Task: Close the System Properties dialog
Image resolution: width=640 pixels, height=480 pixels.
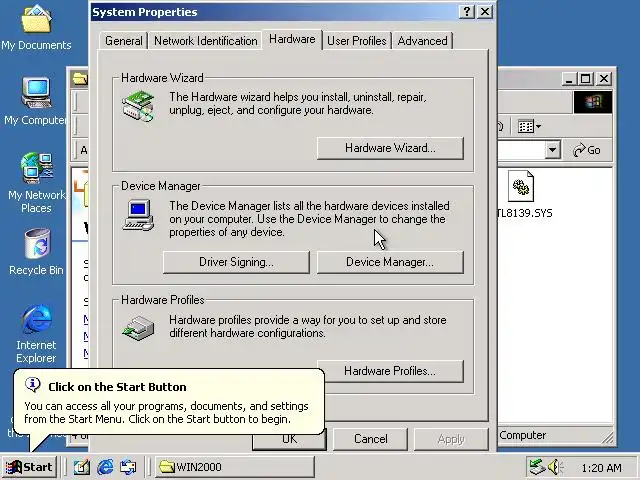Action: (x=485, y=11)
